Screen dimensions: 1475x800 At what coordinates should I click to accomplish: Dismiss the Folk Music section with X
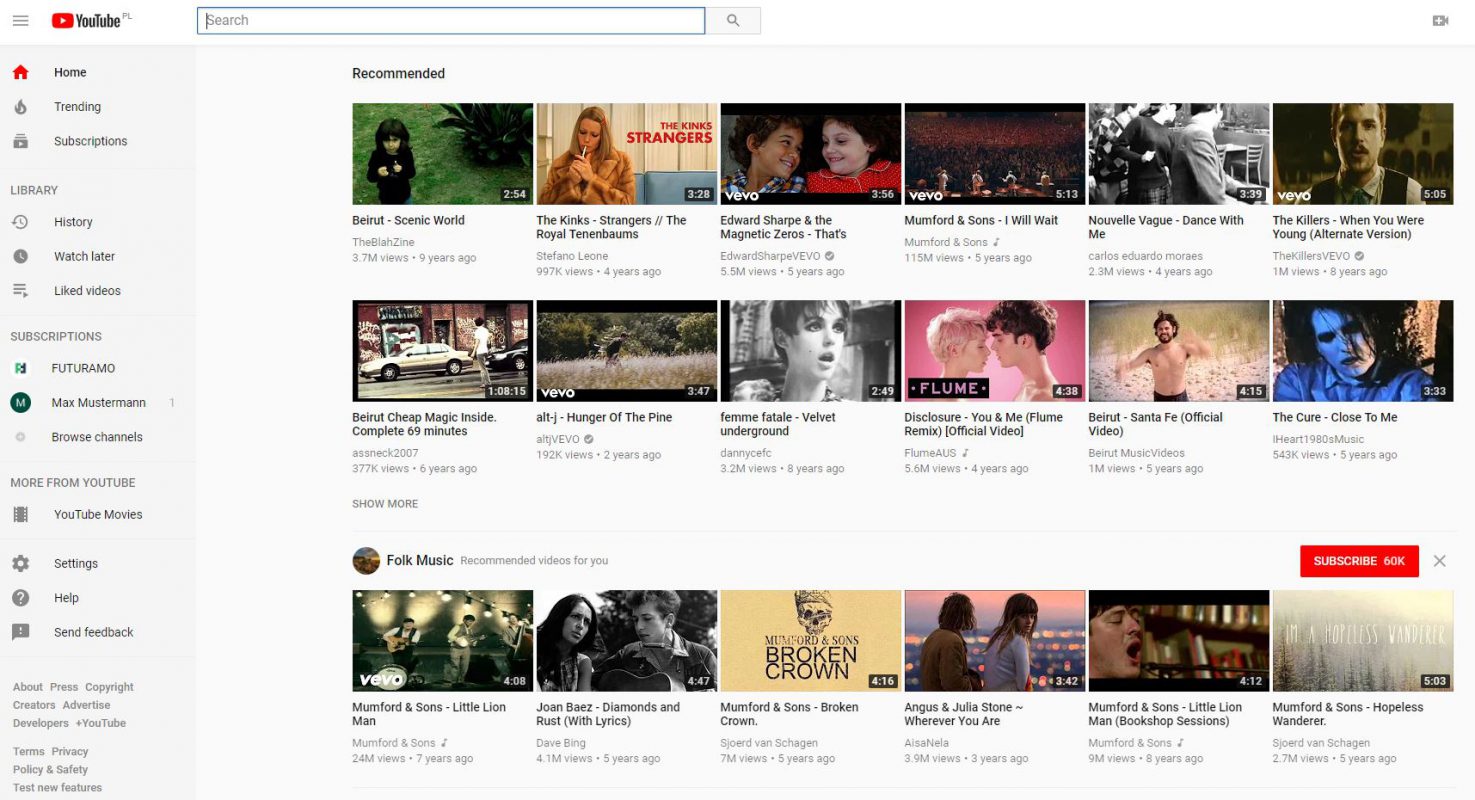pyautogui.click(x=1439, y=561)
